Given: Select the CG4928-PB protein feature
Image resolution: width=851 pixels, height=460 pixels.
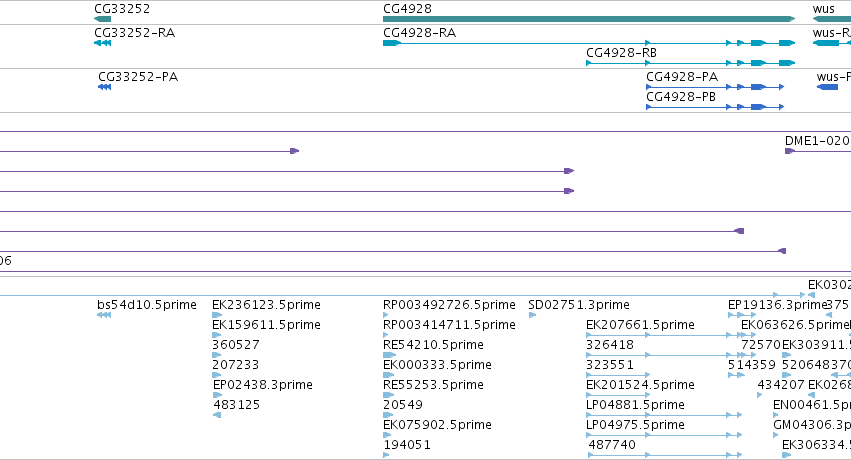Looking at the screenshot, I should click(715, 107).
